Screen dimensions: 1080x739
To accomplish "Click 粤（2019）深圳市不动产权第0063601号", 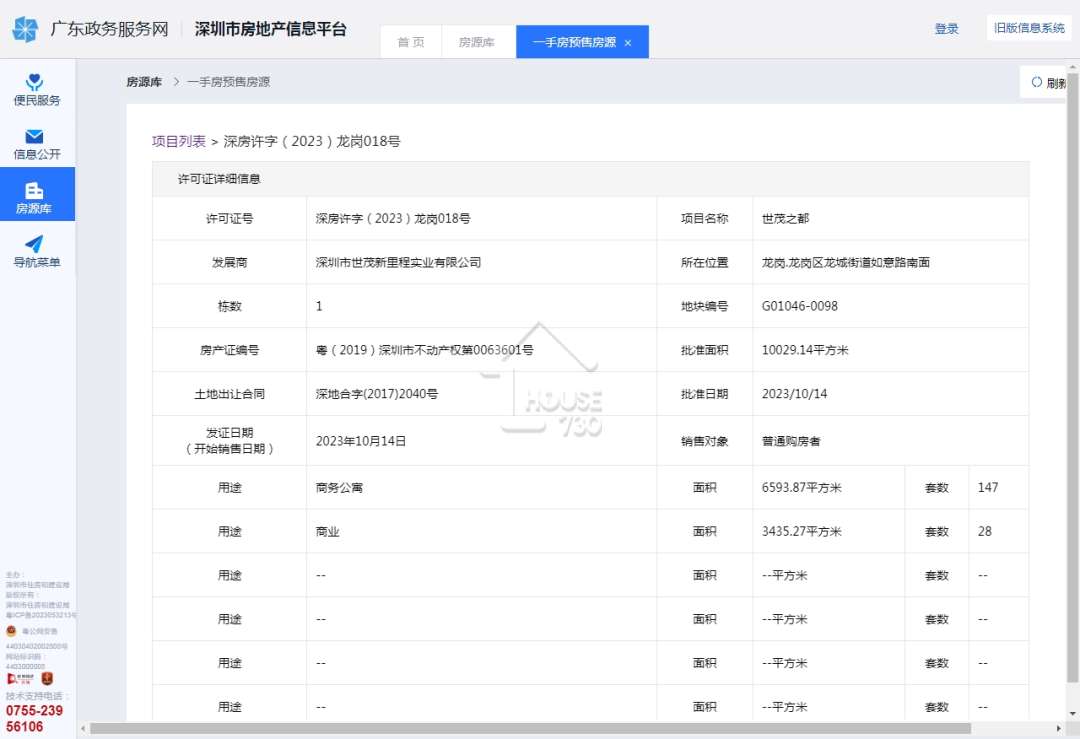I will tap(424, 350).
